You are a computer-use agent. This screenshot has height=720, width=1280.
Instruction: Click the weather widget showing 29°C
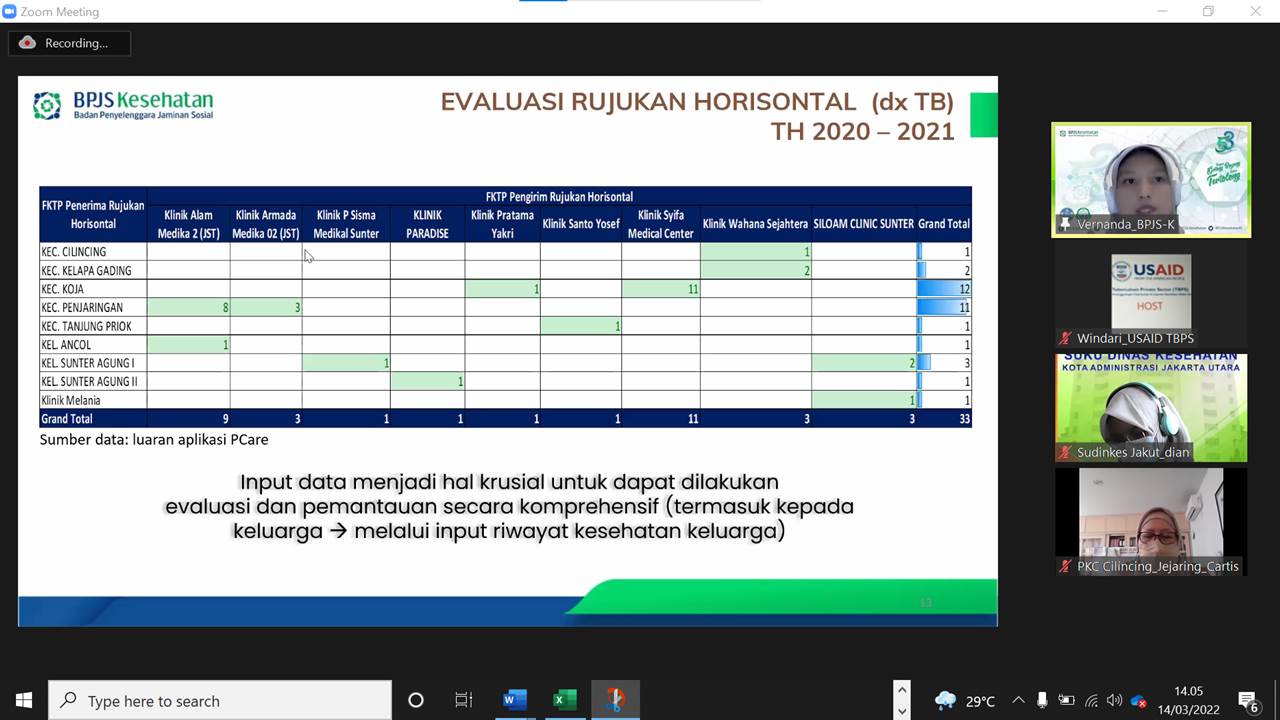(964, 700)
